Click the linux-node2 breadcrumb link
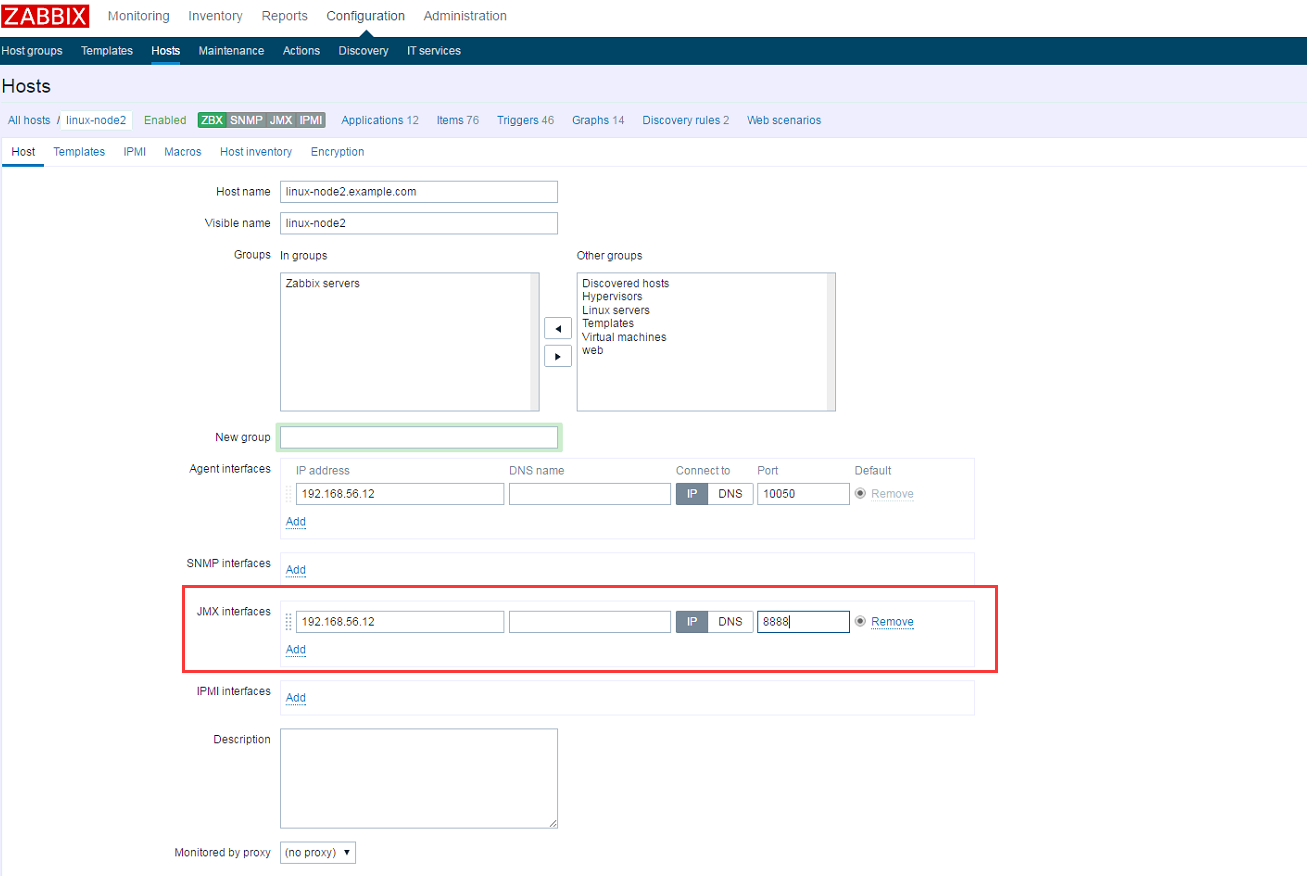This screenshot has width=1307, height=876. [96, 120]
